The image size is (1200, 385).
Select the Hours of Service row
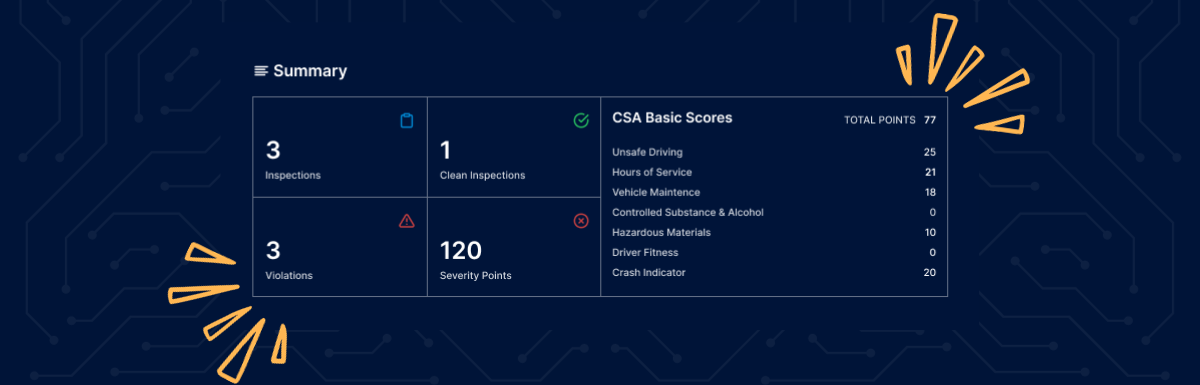(774, 172)
